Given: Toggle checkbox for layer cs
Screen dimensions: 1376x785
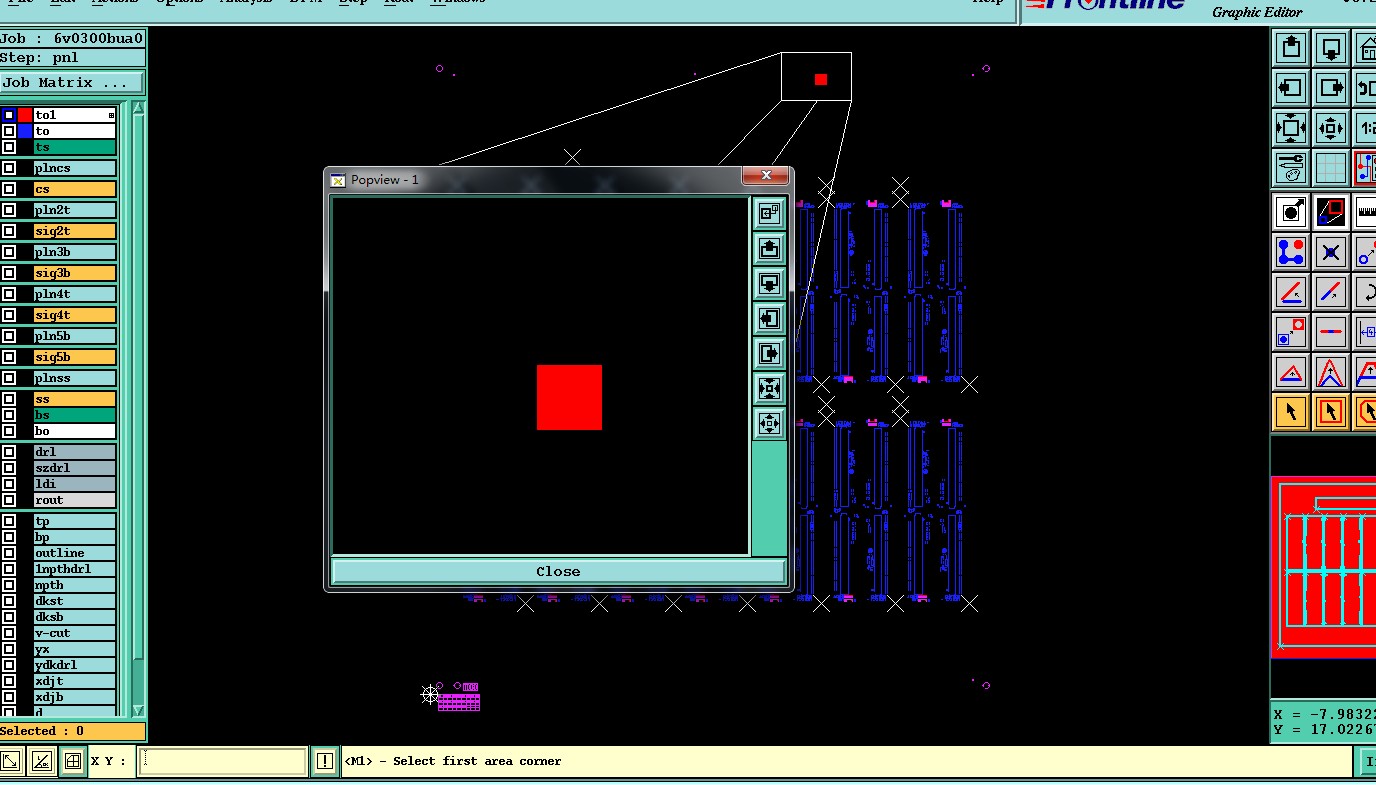Looking at the screenshot, I should (9, 189).
